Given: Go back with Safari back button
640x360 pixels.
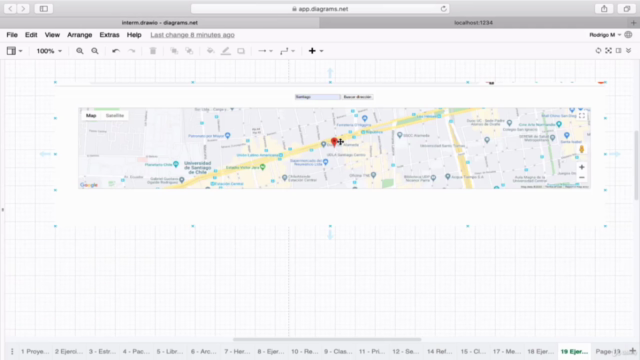Looking at the screenshot, I should [10, 9].
